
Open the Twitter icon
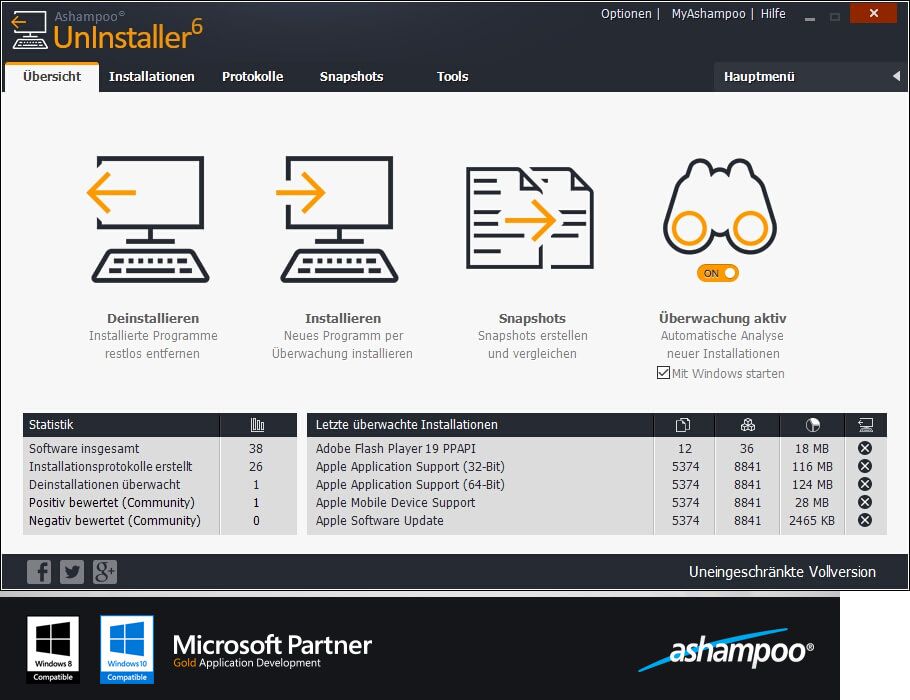[72, 572]
